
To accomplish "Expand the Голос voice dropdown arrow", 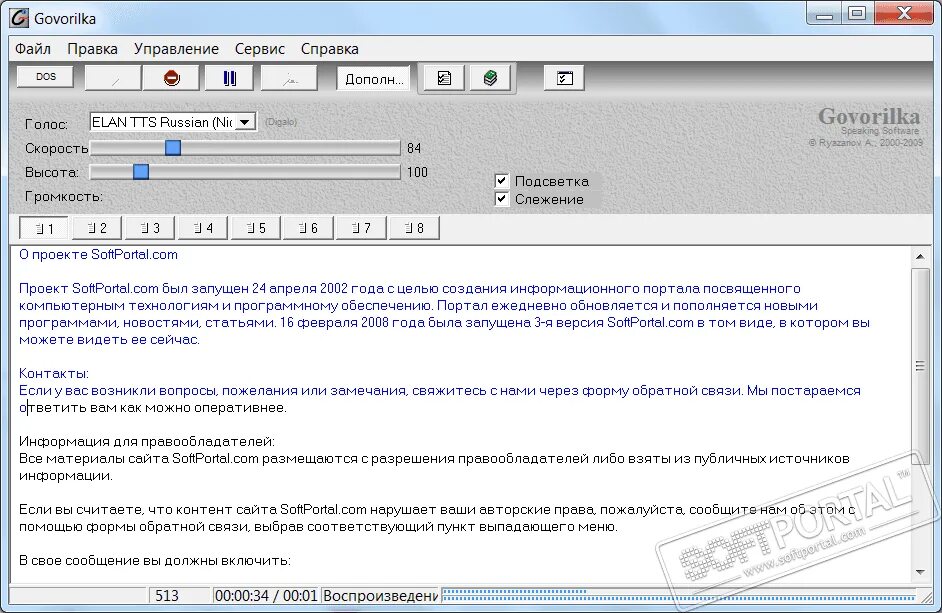I will (x=245, y=122).
